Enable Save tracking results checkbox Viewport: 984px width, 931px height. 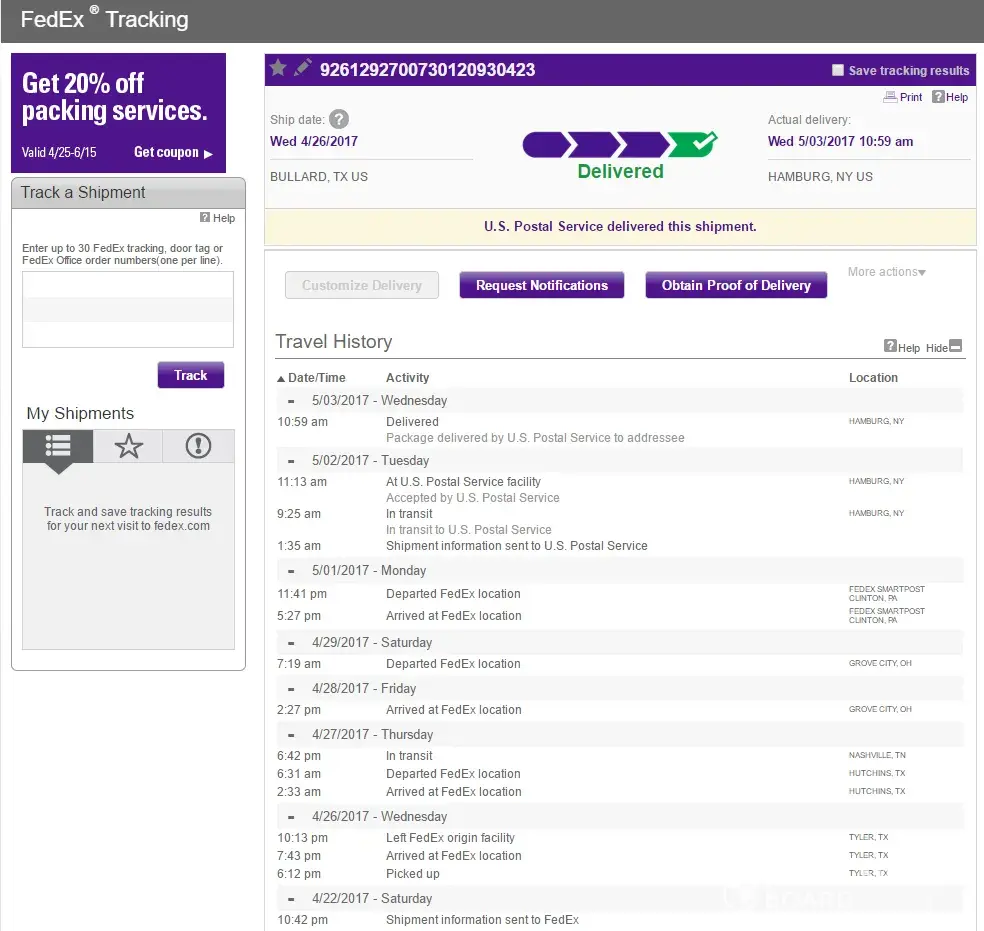[838, 71]
